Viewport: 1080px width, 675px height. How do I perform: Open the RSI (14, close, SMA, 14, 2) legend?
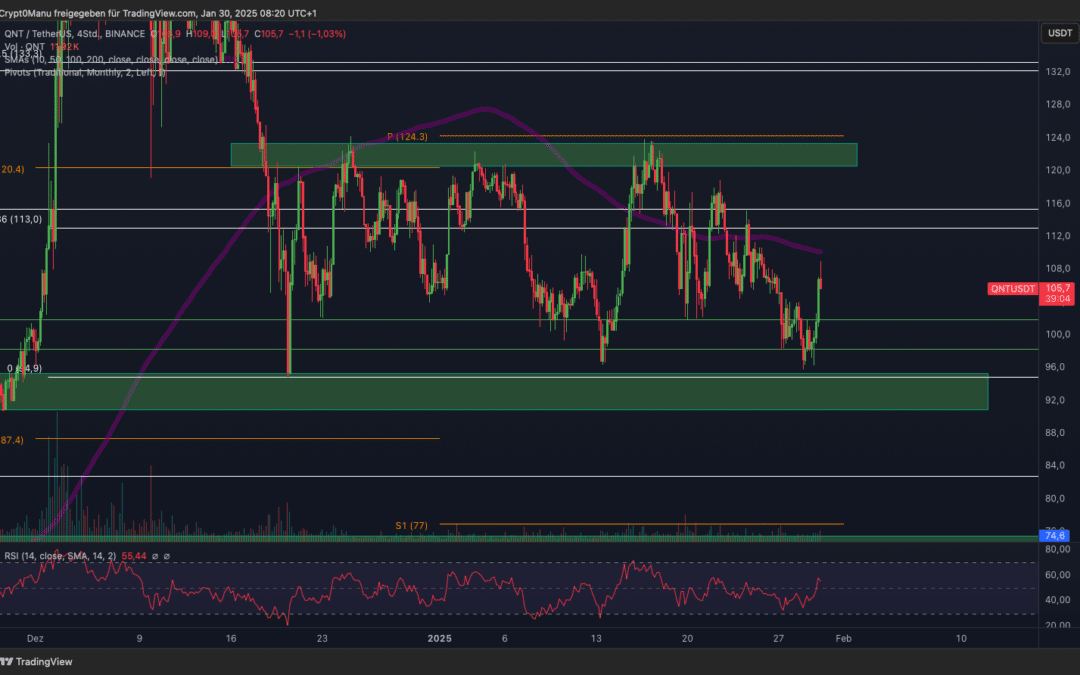pos(60,556)
